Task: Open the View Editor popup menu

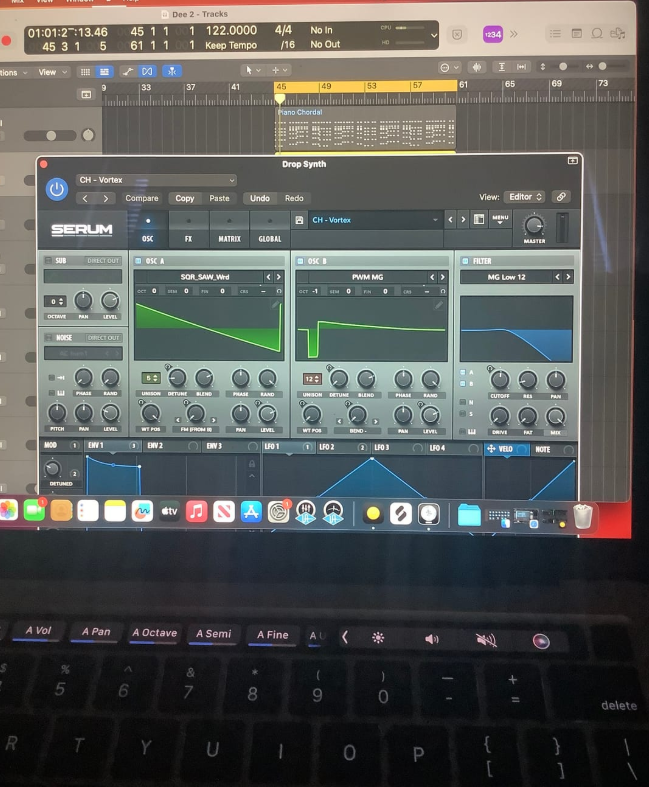Action: pos(525,197)
